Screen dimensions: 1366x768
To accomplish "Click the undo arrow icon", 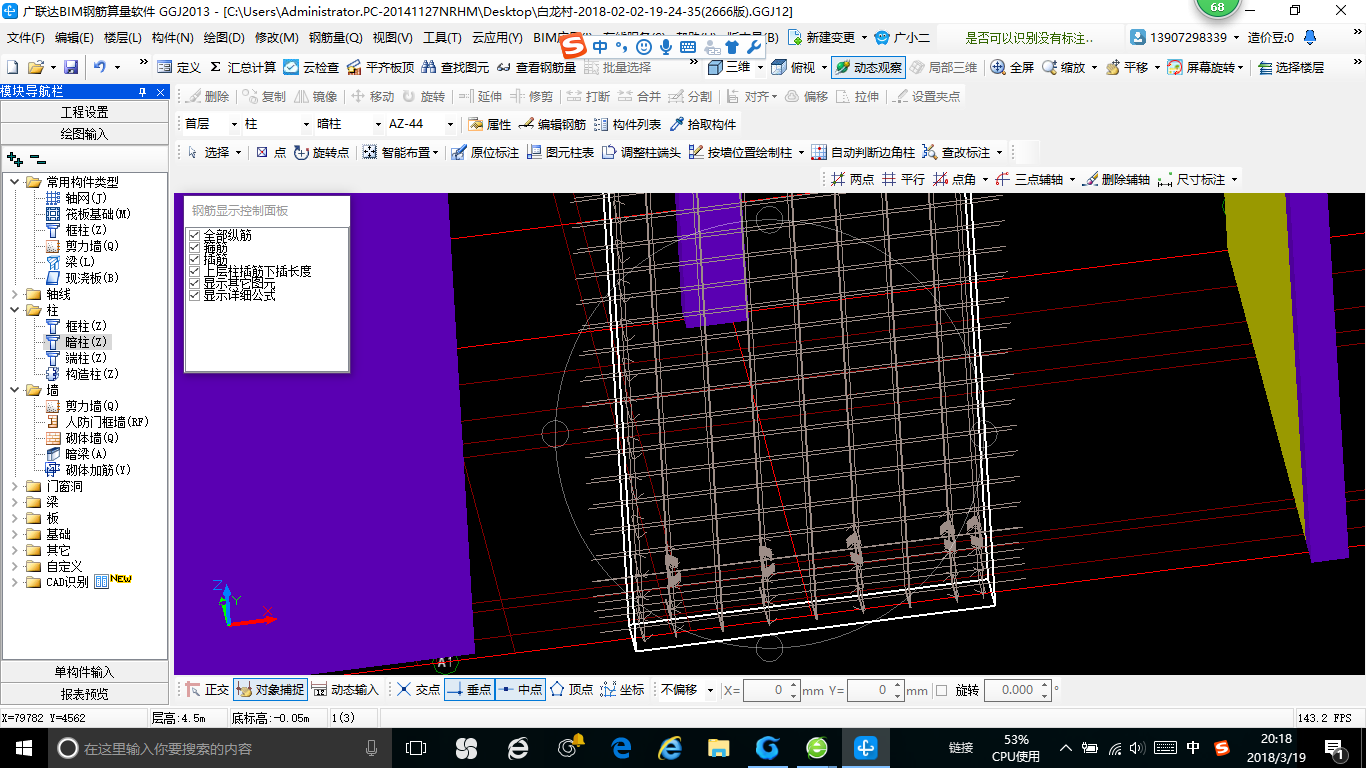I will coord(100,67).
